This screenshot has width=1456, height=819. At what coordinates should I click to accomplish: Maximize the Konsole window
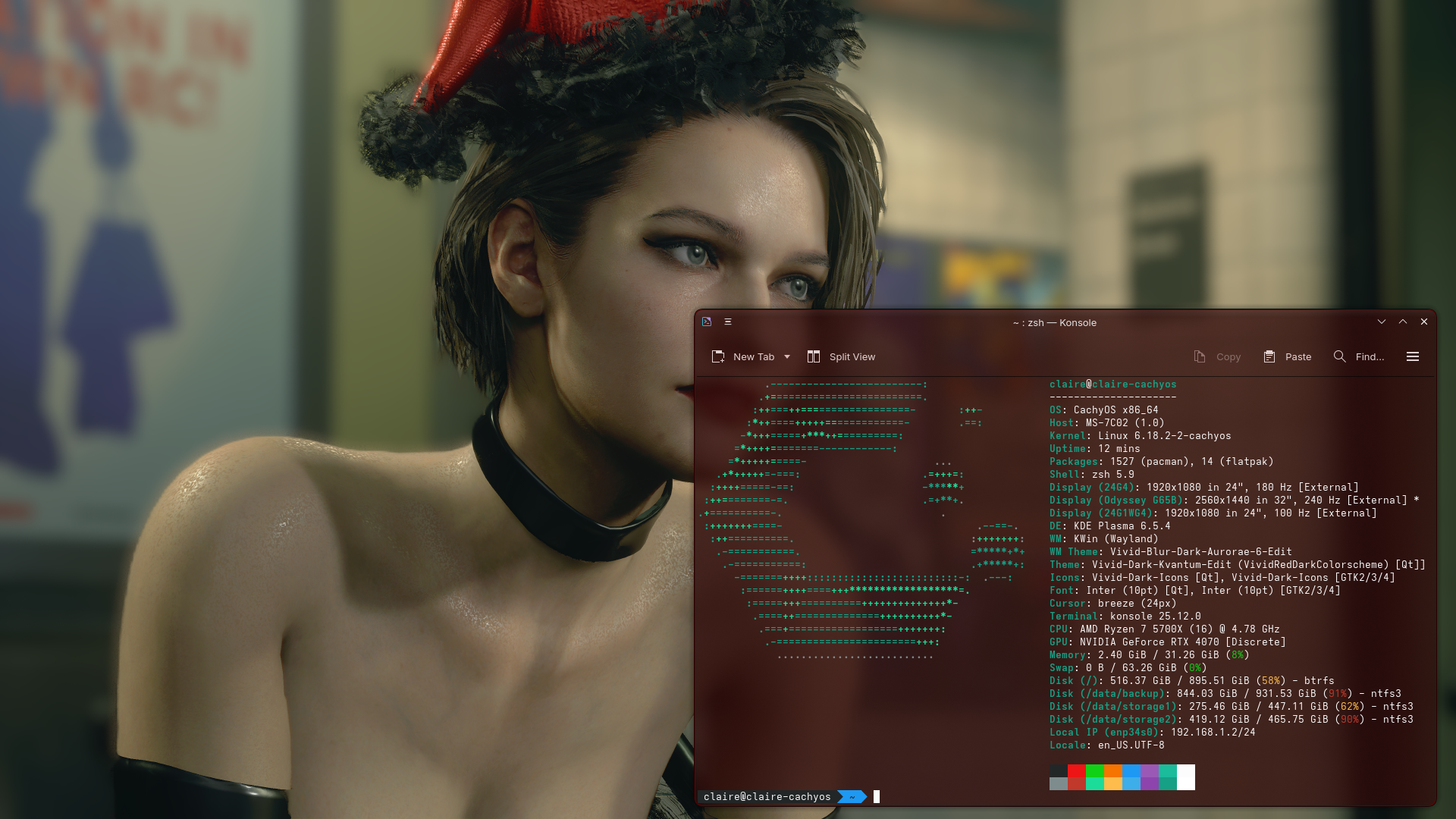coord(1403,322)
